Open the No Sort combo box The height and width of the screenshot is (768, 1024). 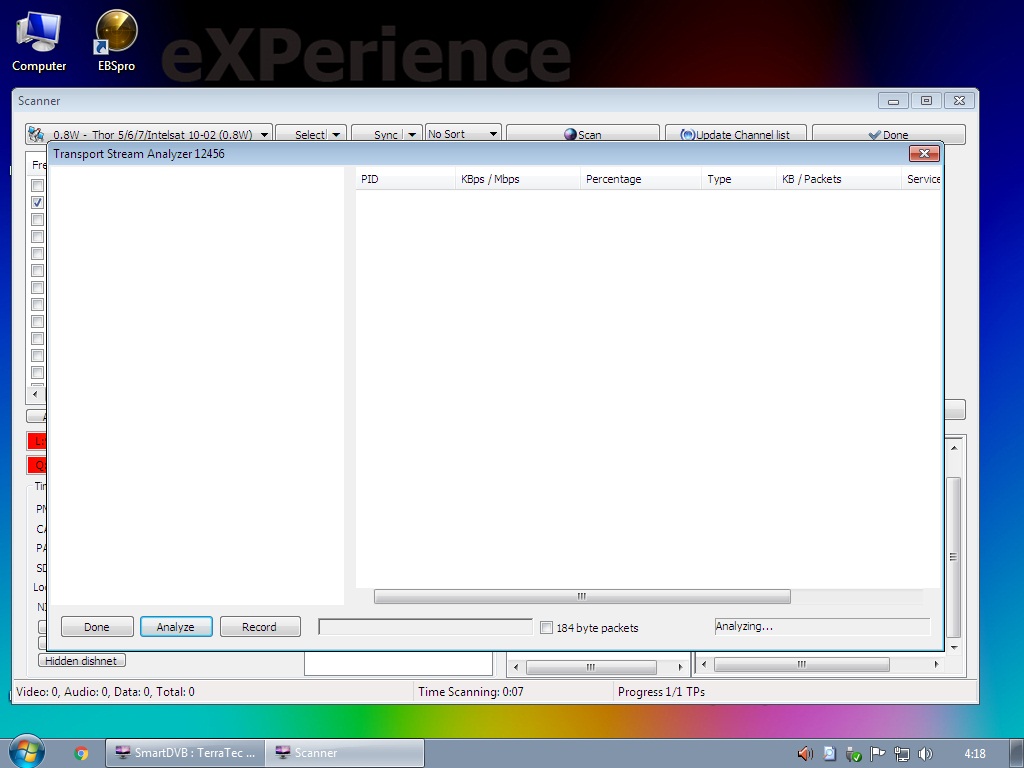(463, 134)
